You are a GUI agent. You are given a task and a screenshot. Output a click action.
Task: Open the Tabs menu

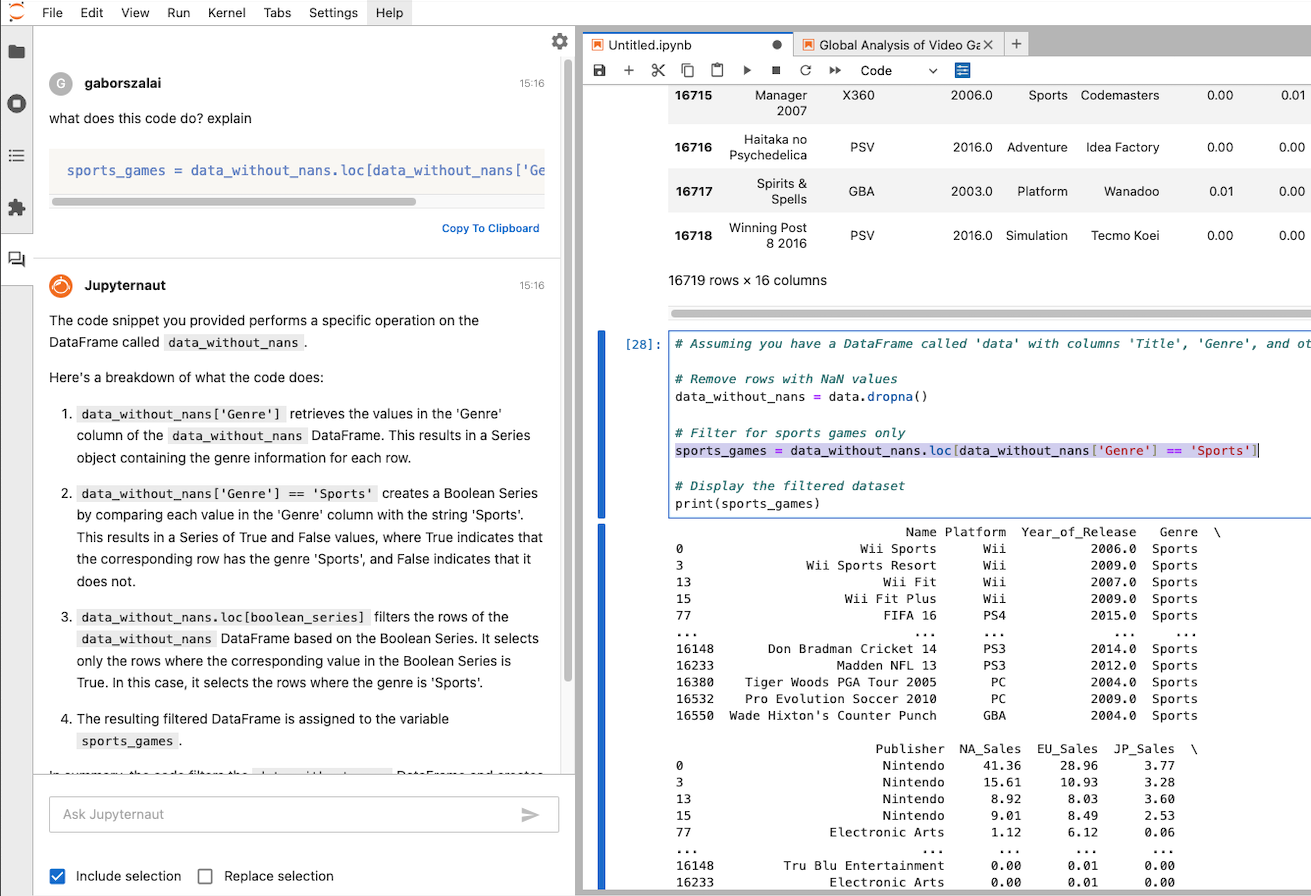click(x=278, y=13)
